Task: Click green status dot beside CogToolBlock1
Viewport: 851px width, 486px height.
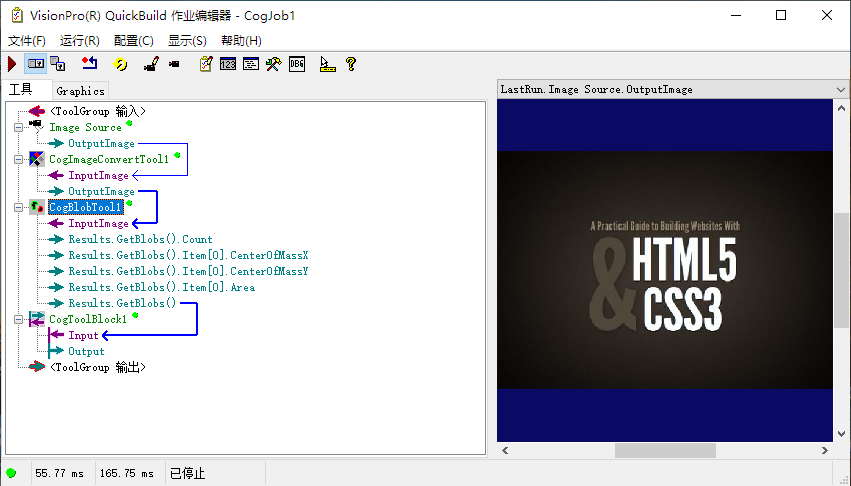Action: tap(135, 315)
